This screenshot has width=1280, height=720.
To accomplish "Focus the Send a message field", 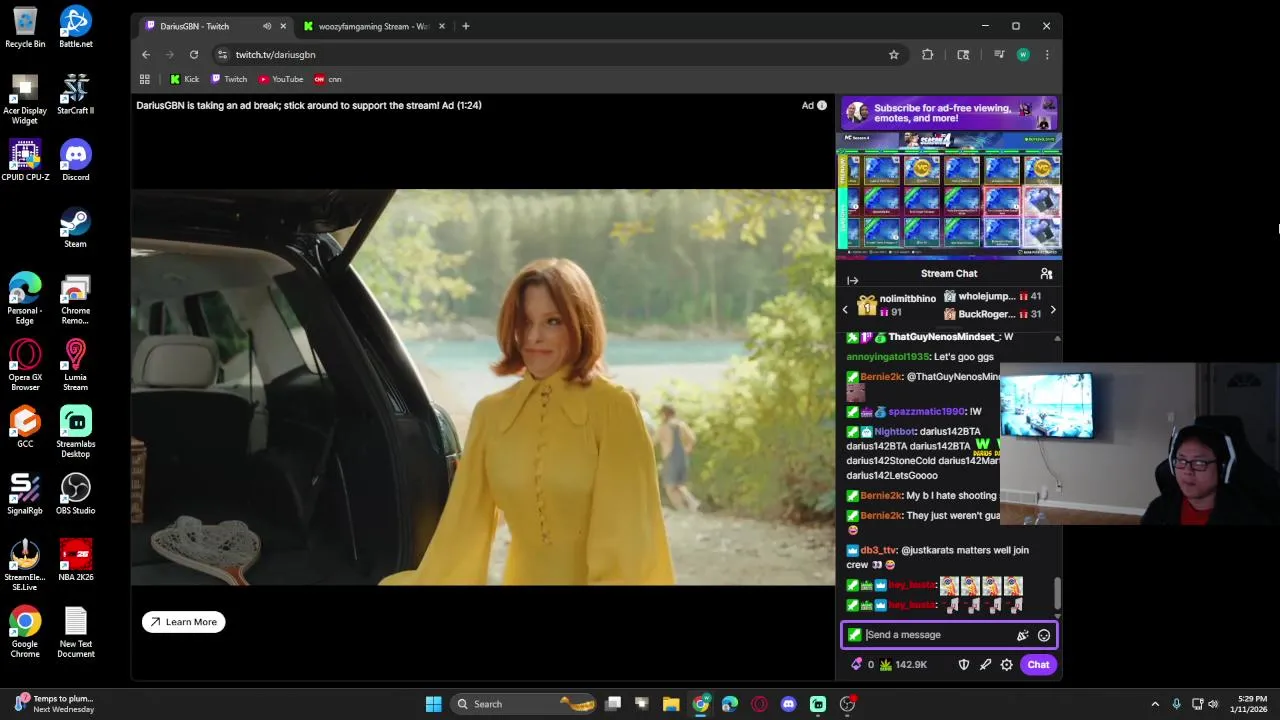I will coord(938,635).
